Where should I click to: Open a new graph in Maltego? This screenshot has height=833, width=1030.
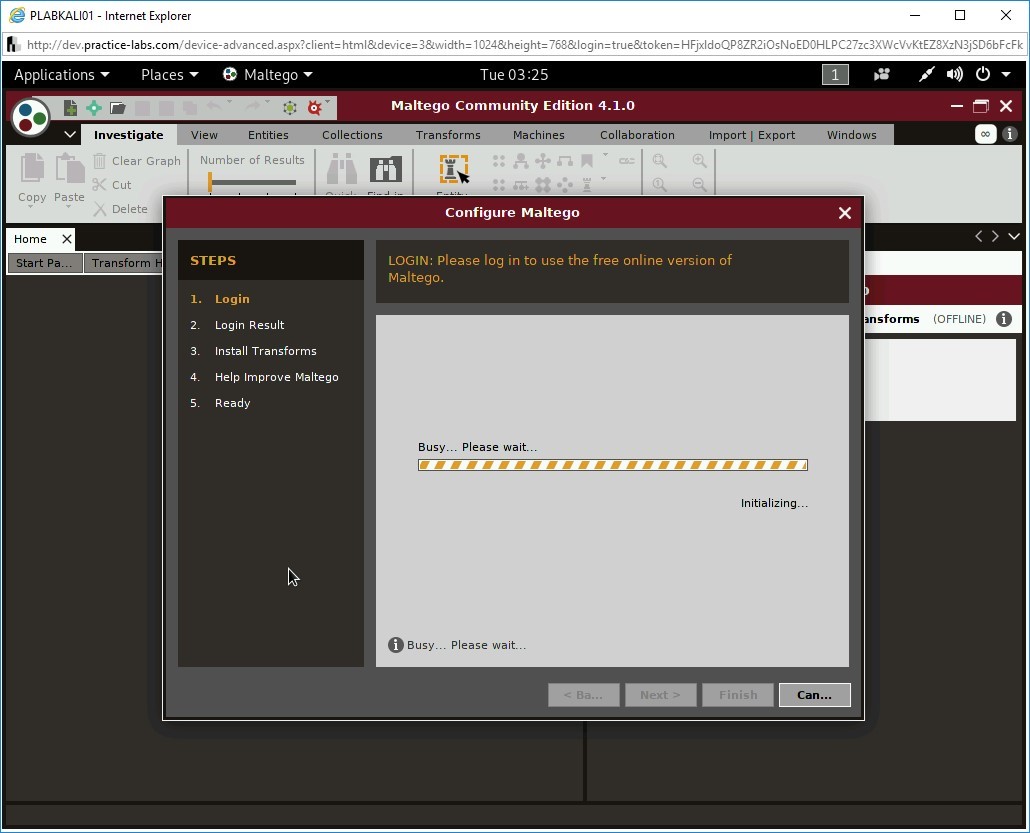pyautogui.click(x=68, y=107)
